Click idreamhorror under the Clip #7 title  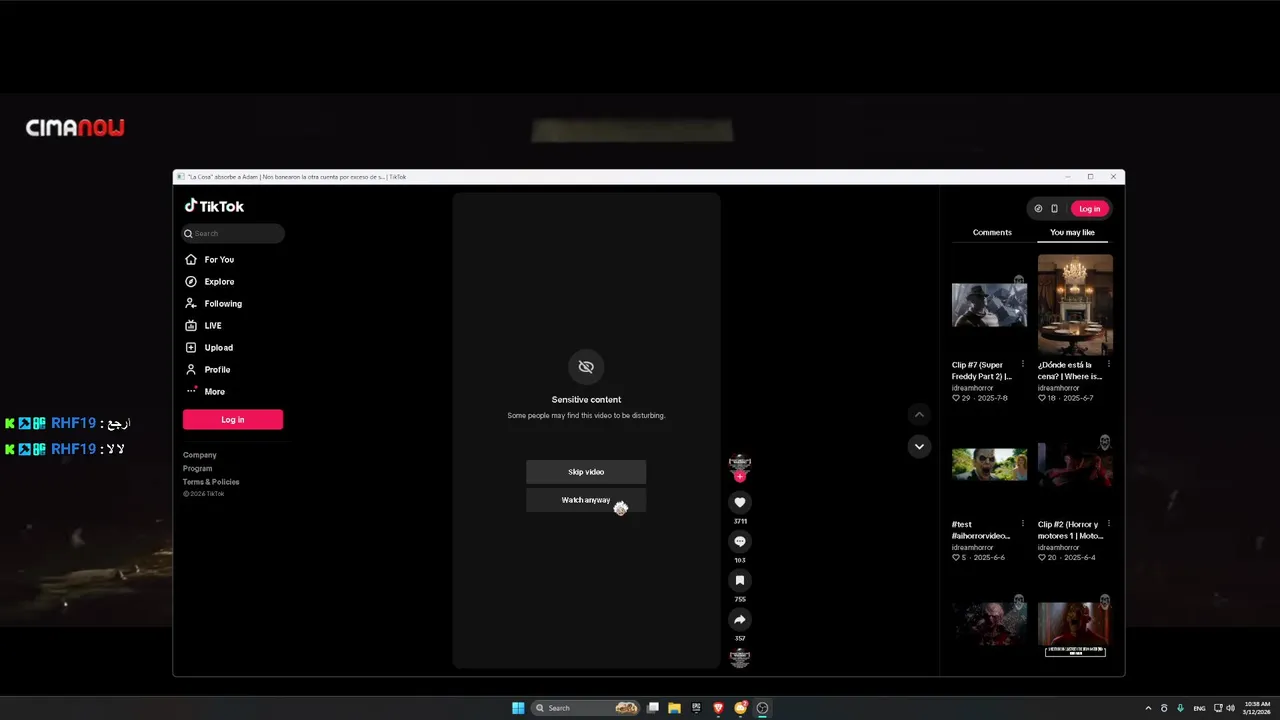coord(973,388)
